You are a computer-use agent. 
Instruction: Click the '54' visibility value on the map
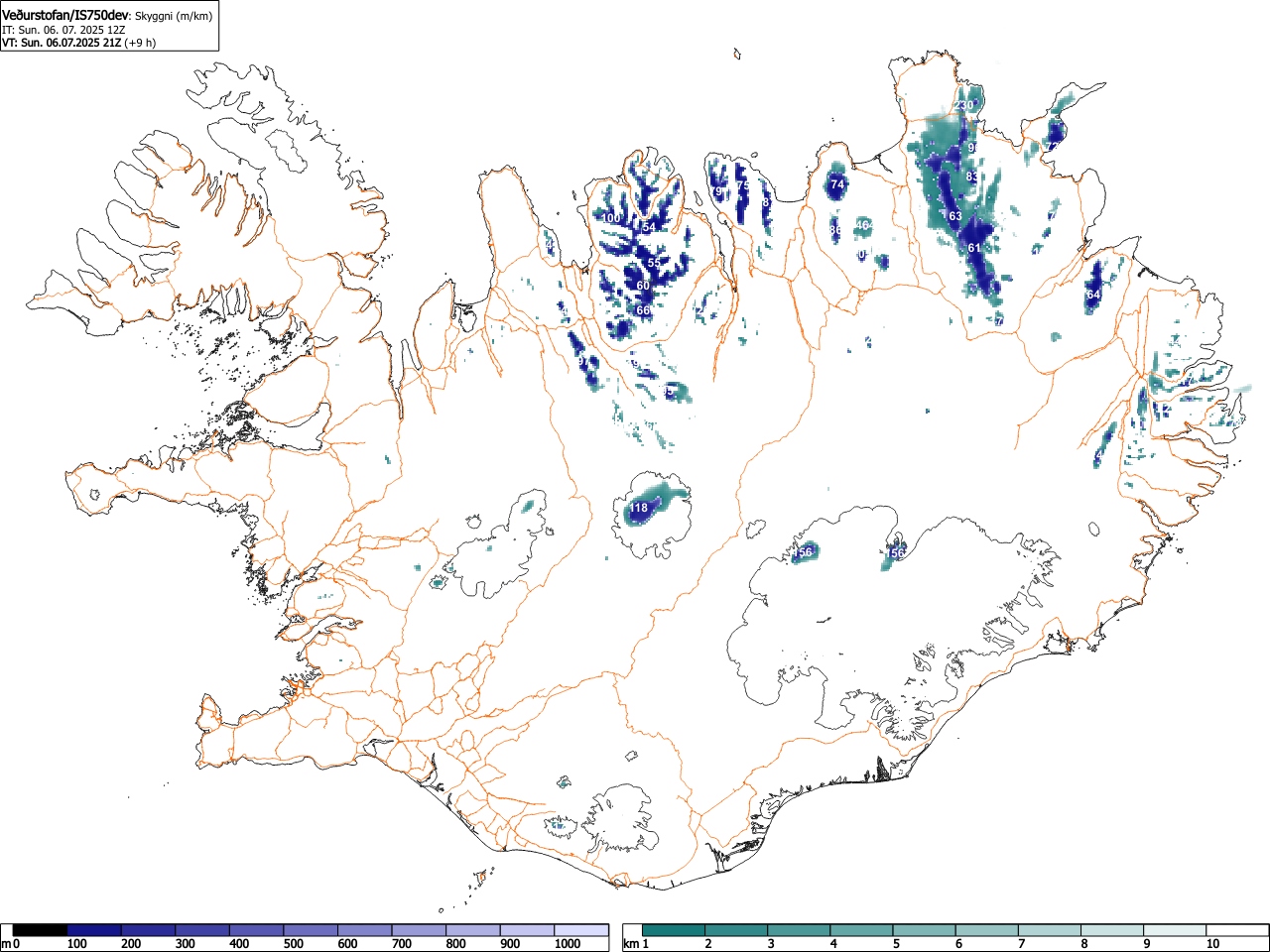[x=649, y=227]
